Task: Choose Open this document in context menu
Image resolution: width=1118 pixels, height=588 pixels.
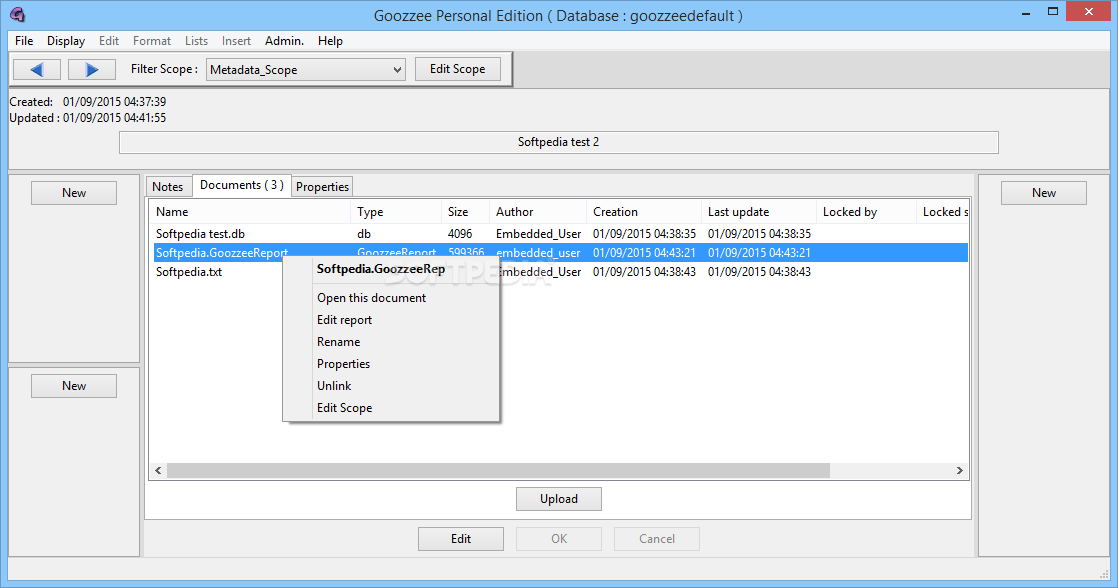Action: pyautogui.click(x=371, y=298)
